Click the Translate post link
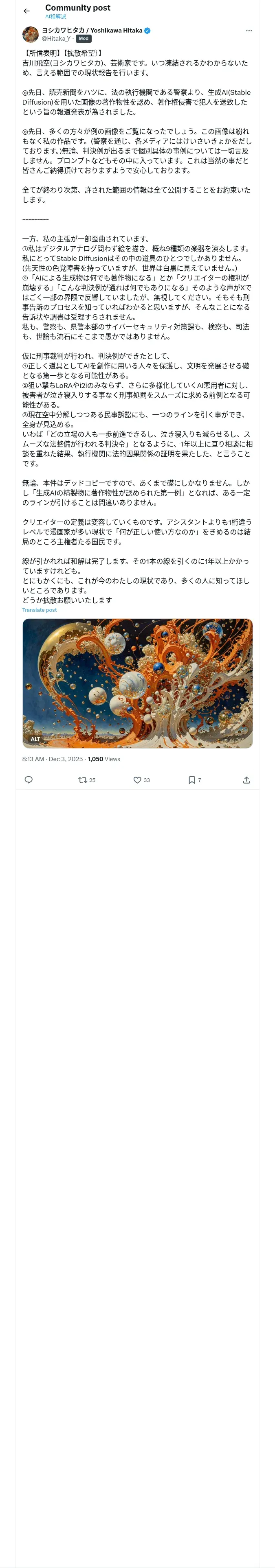275x1568 pixels. 40,610
